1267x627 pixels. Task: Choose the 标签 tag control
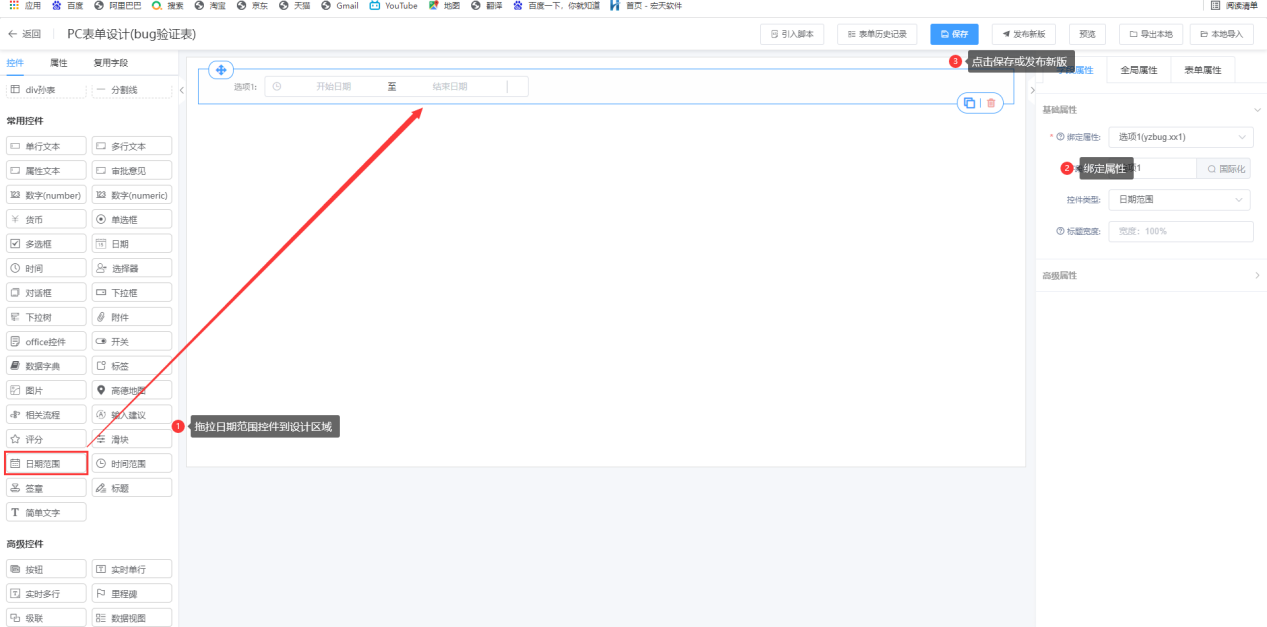[132, 366]
